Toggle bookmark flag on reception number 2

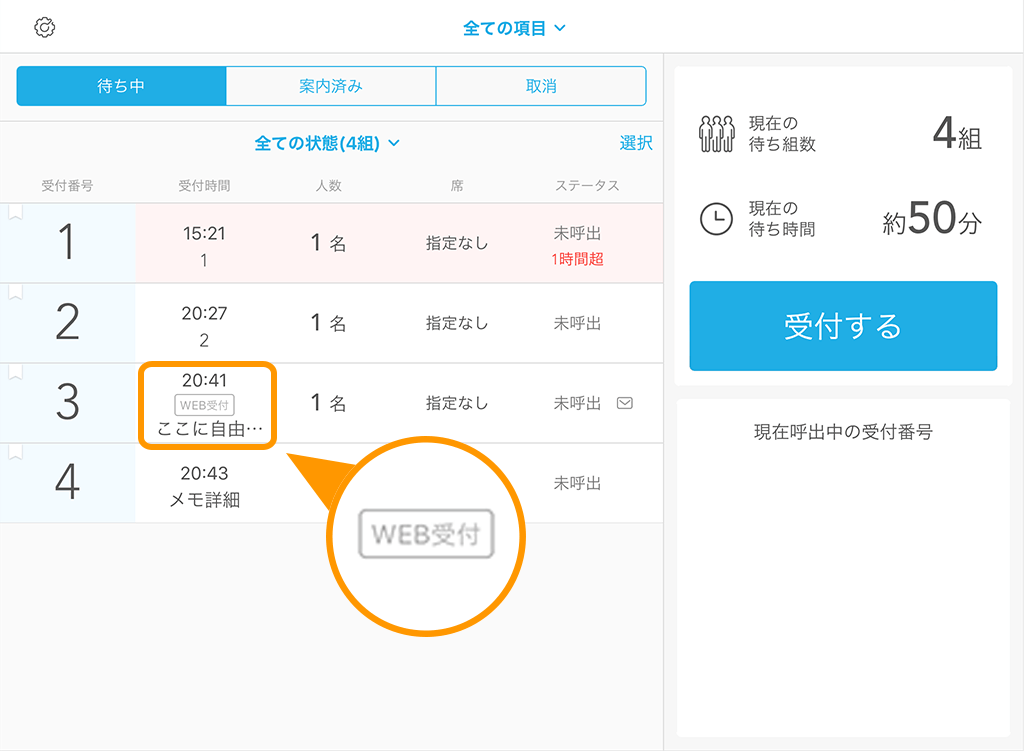click(15, 292)
